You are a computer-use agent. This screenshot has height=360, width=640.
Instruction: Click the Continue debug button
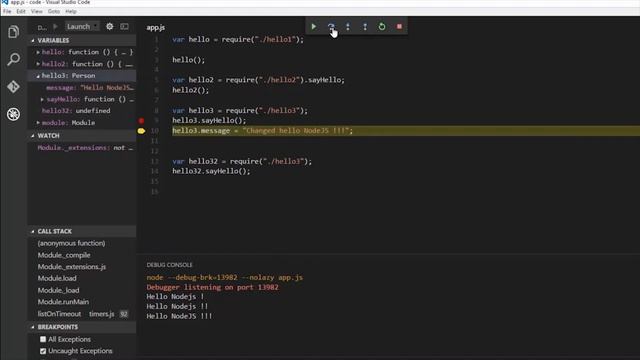[313, 27]
